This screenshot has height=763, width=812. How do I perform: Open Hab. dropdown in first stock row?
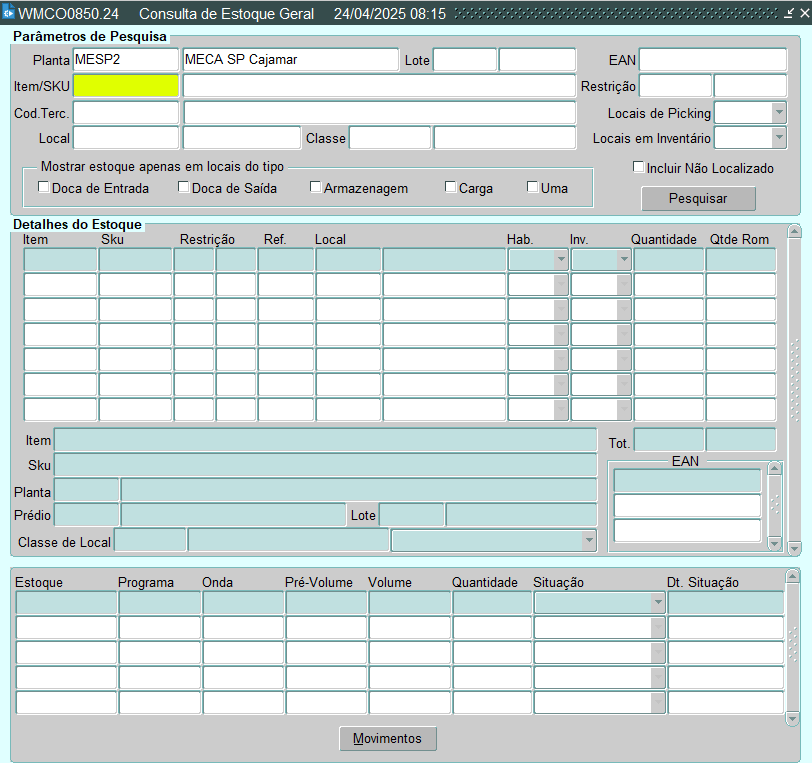coord(560,260)
